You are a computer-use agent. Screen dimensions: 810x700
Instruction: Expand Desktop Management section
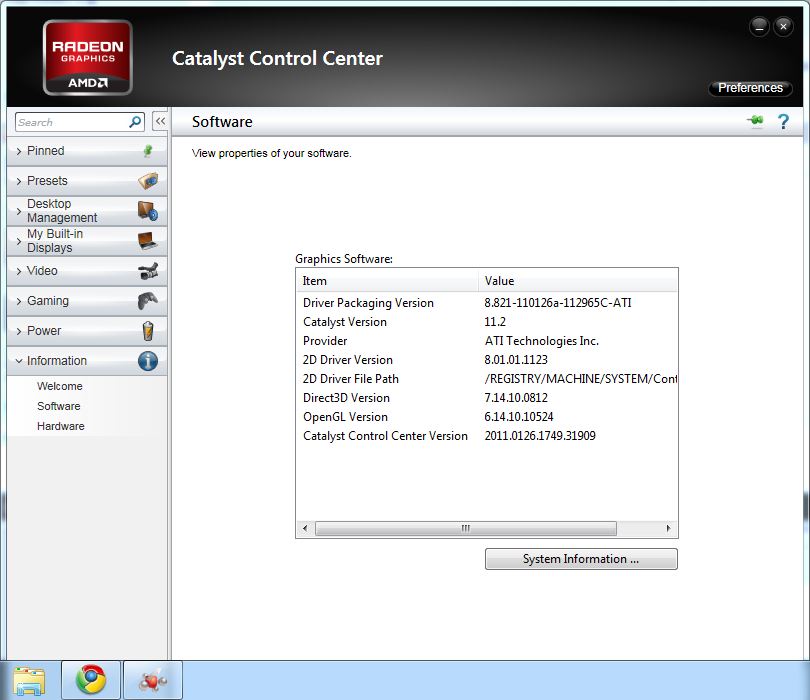click(87, 211)
